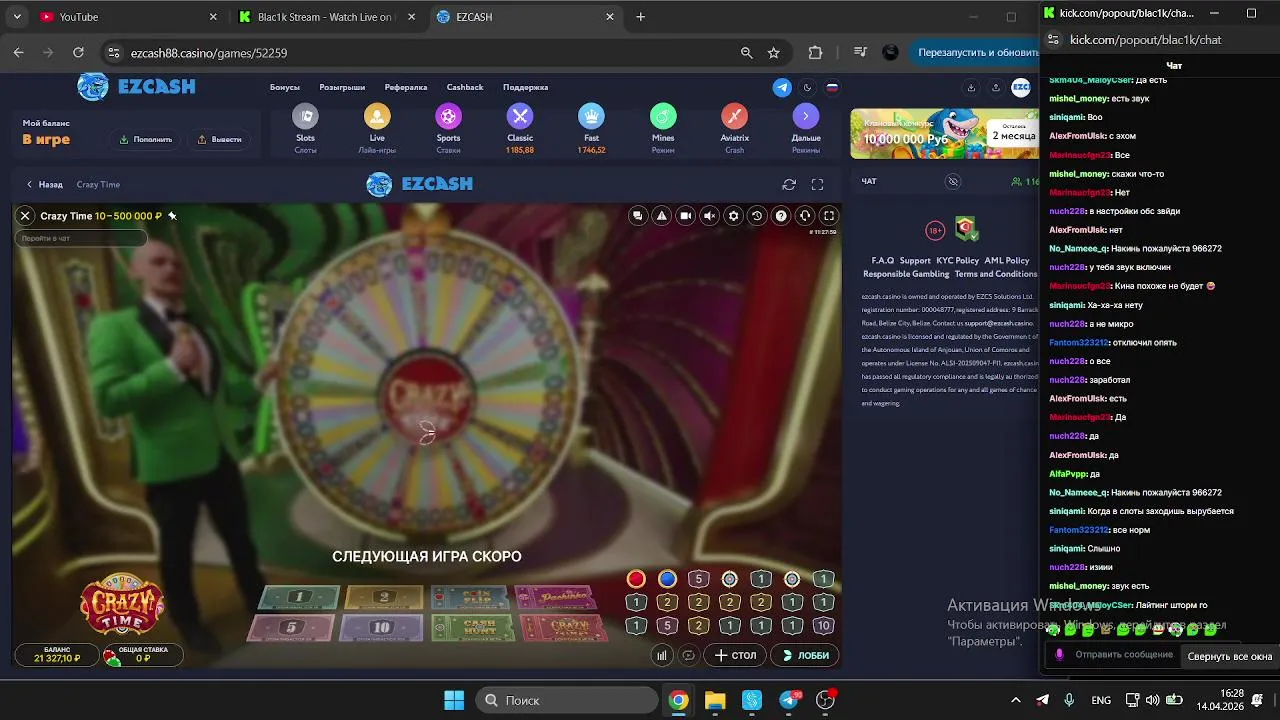Open the Поддержка menu item
The width and height of the screenshot is (1280, 720).
526,87
